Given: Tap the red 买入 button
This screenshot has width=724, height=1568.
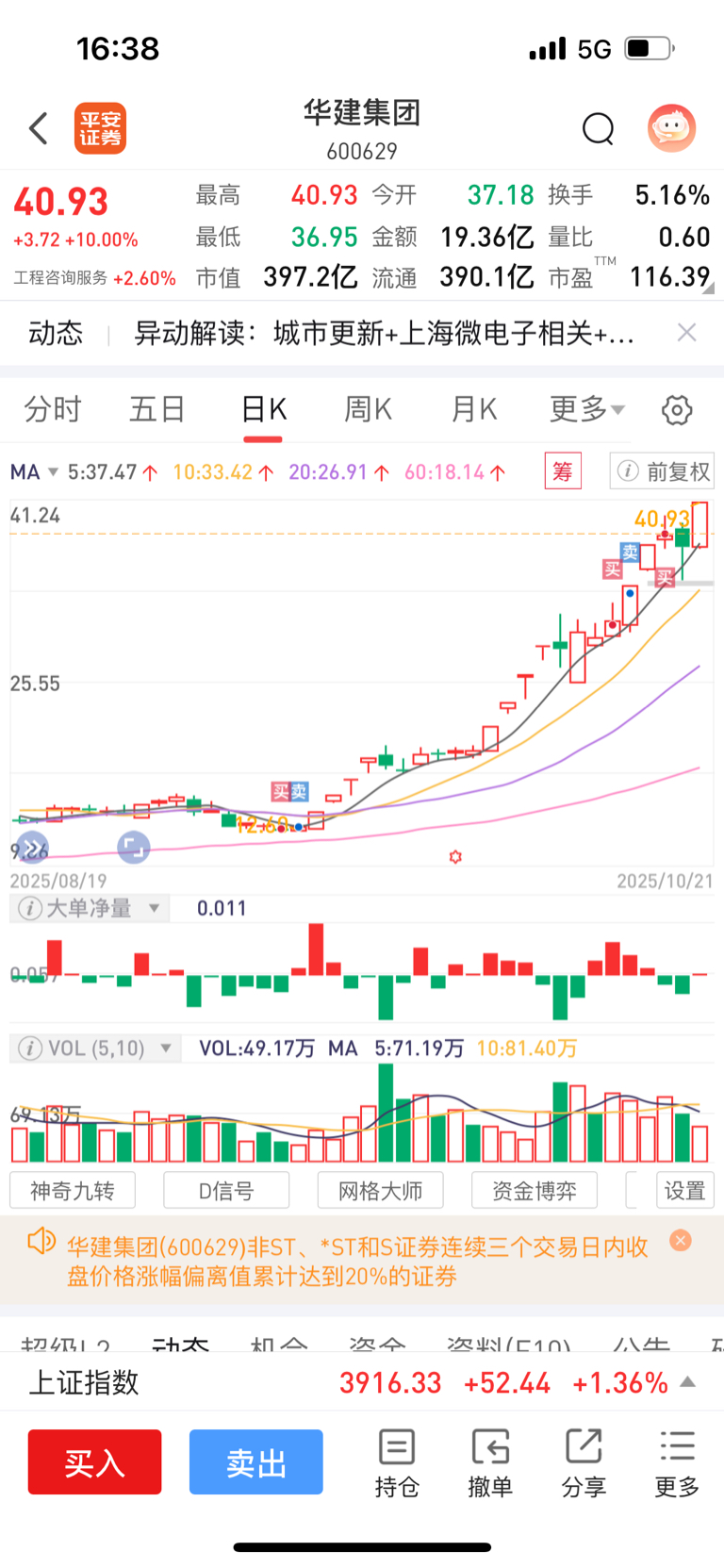Looking at the screenshot, I should pos(94,1462).
